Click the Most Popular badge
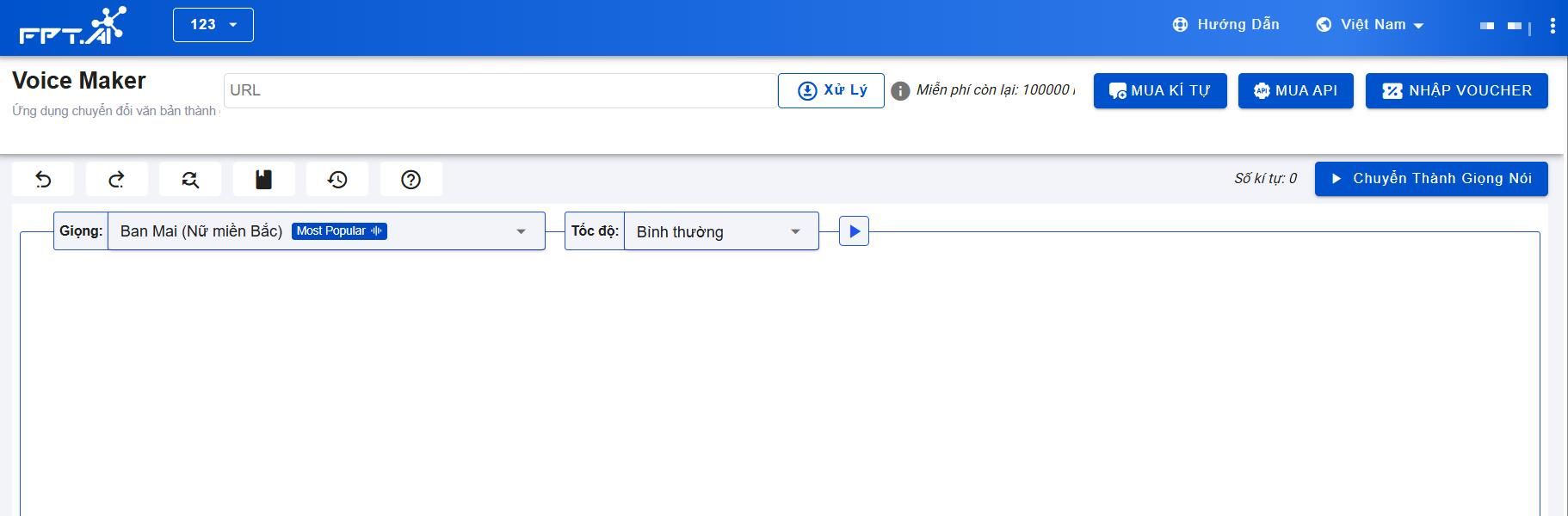This screenshot has width=1568, height=516. [339, 230]
